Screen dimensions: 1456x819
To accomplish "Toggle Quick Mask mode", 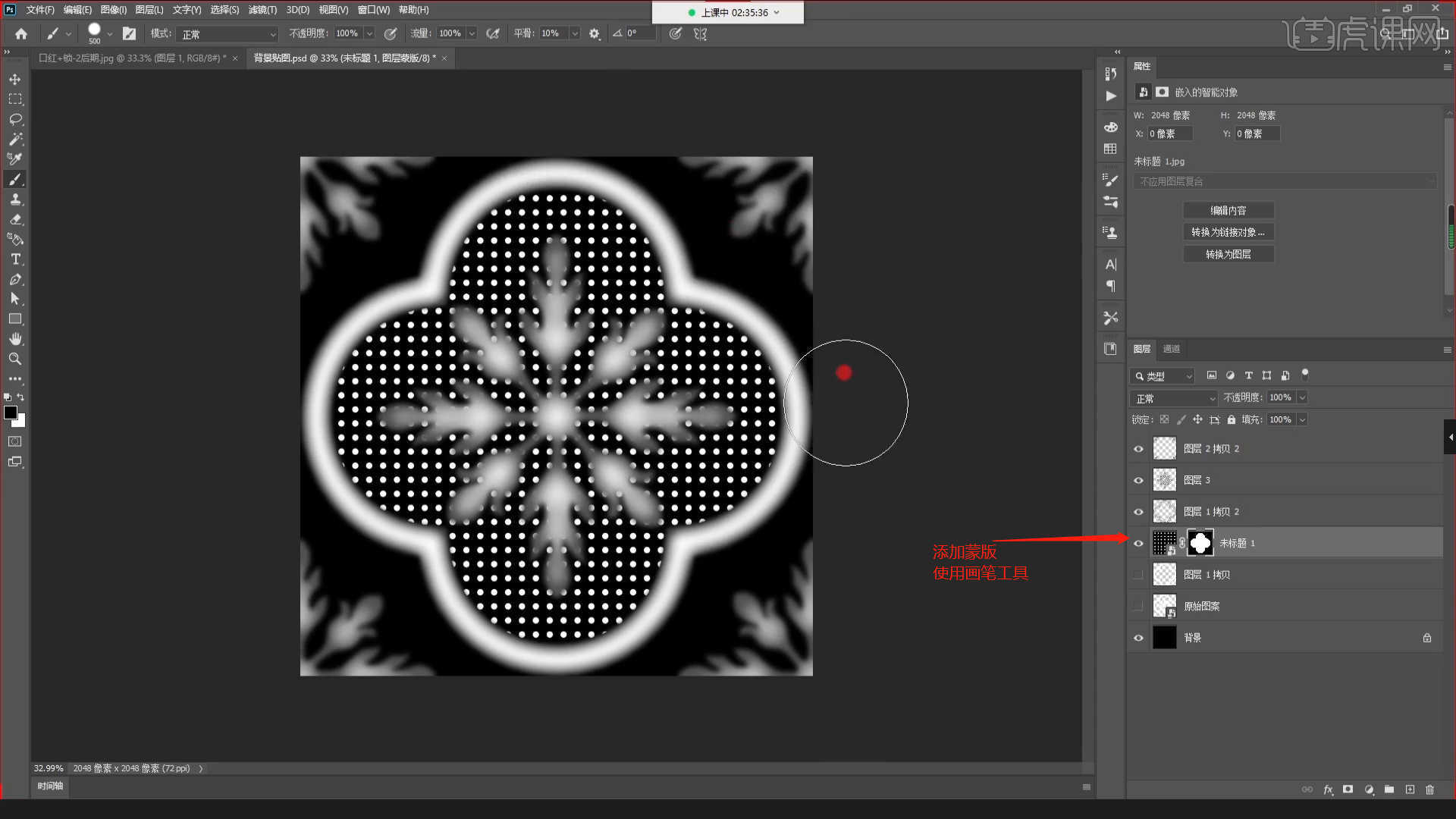I will 15,441.
